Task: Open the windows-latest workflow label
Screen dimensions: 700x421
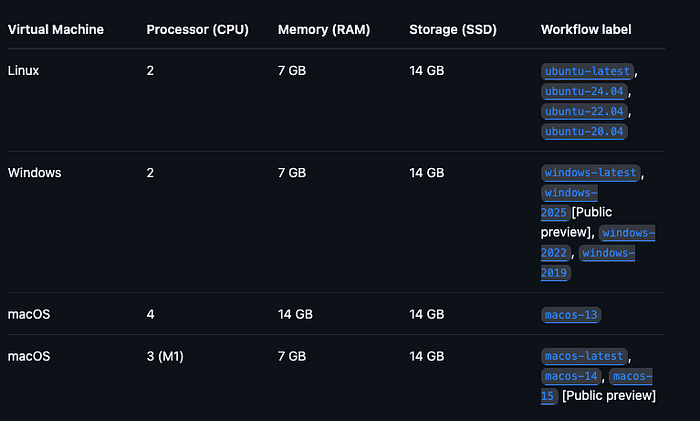Action: 590,173
